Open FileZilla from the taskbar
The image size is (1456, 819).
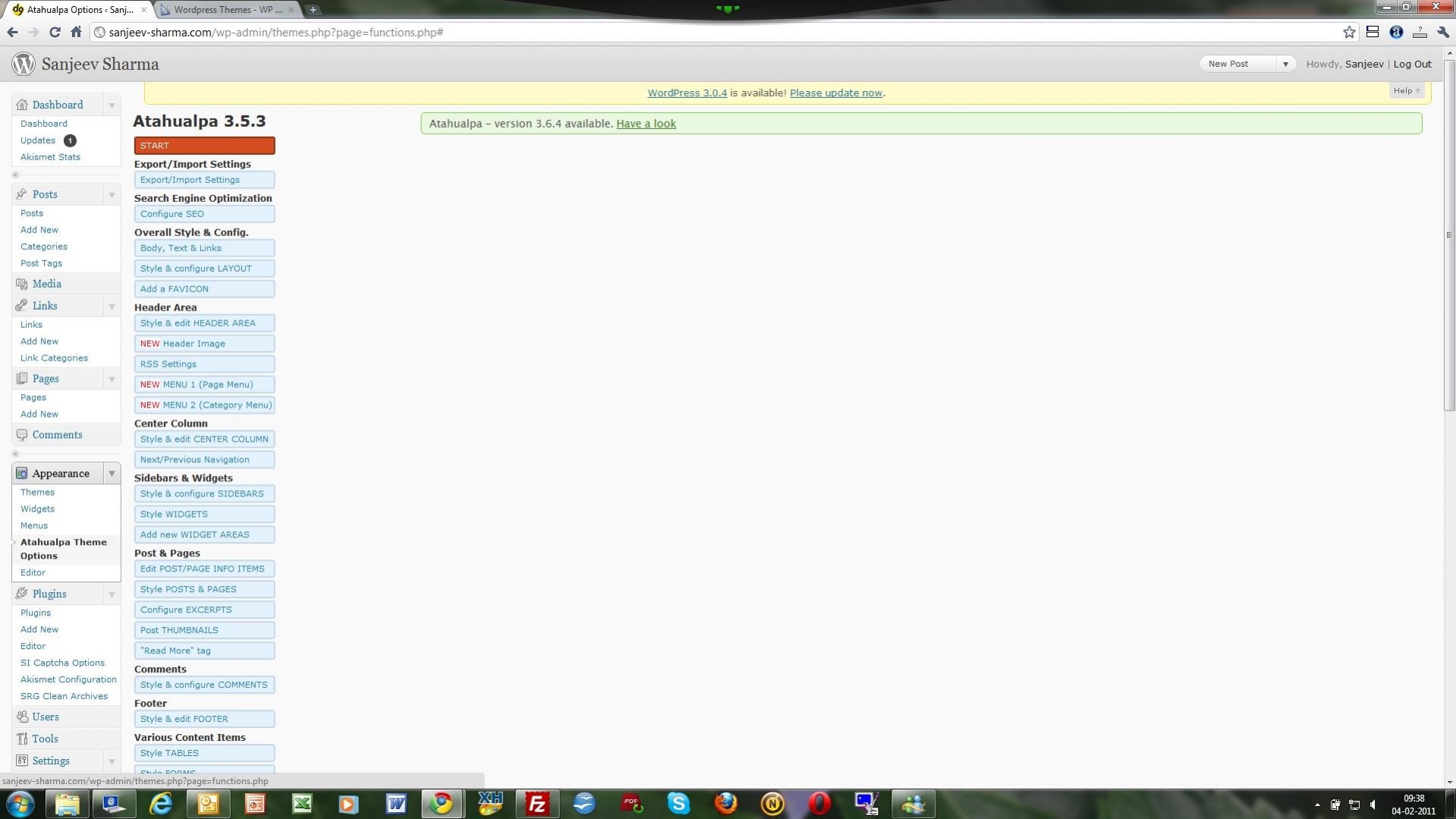(x=537, y=803)
